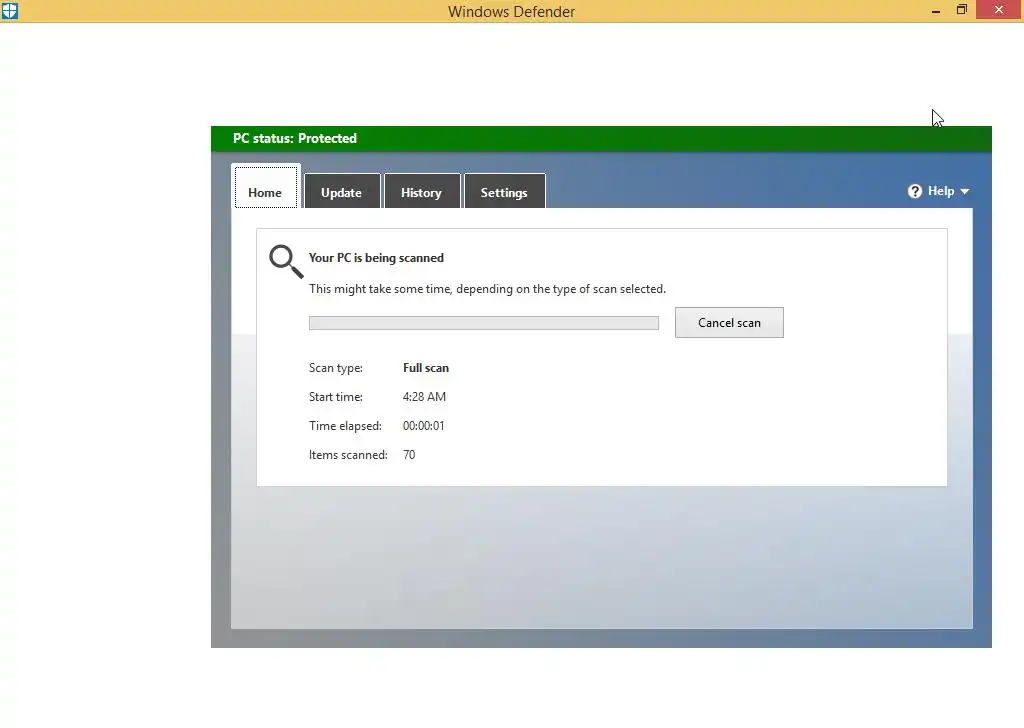Open the Settings tab
Screen dimensions: 1024x728
[504, 191]
